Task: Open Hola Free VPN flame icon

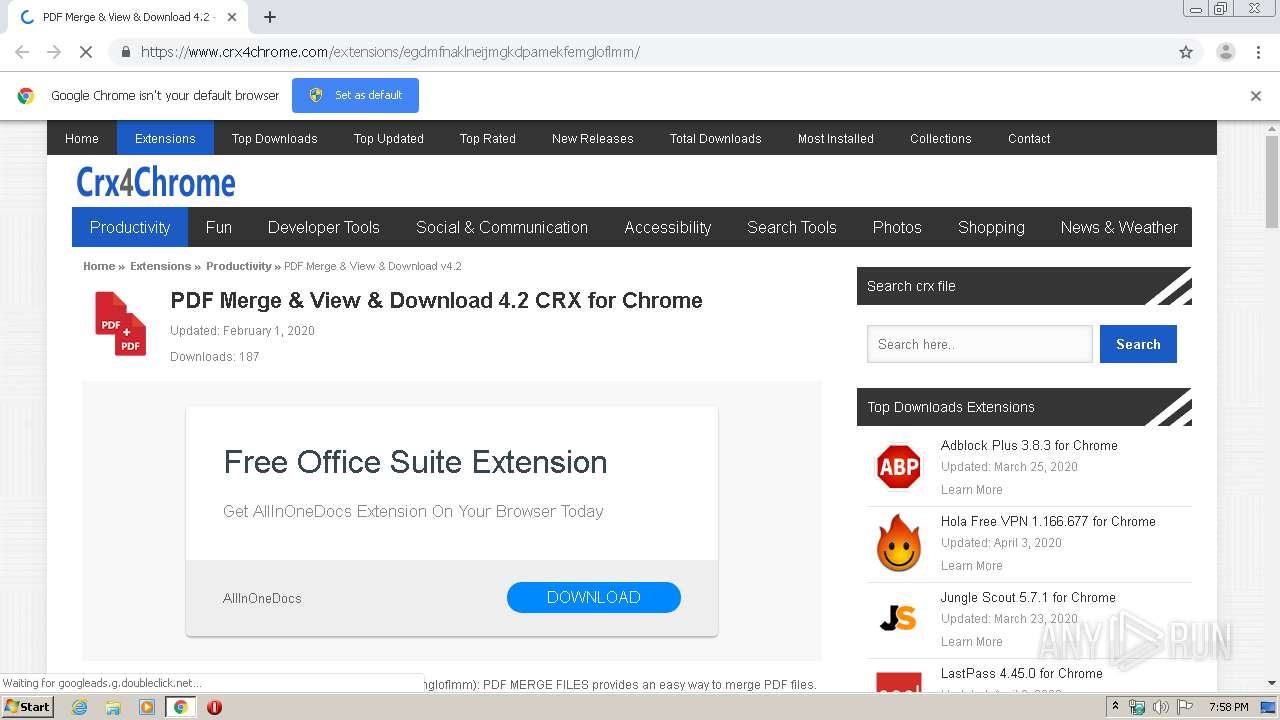Action: tap(898, 543)
